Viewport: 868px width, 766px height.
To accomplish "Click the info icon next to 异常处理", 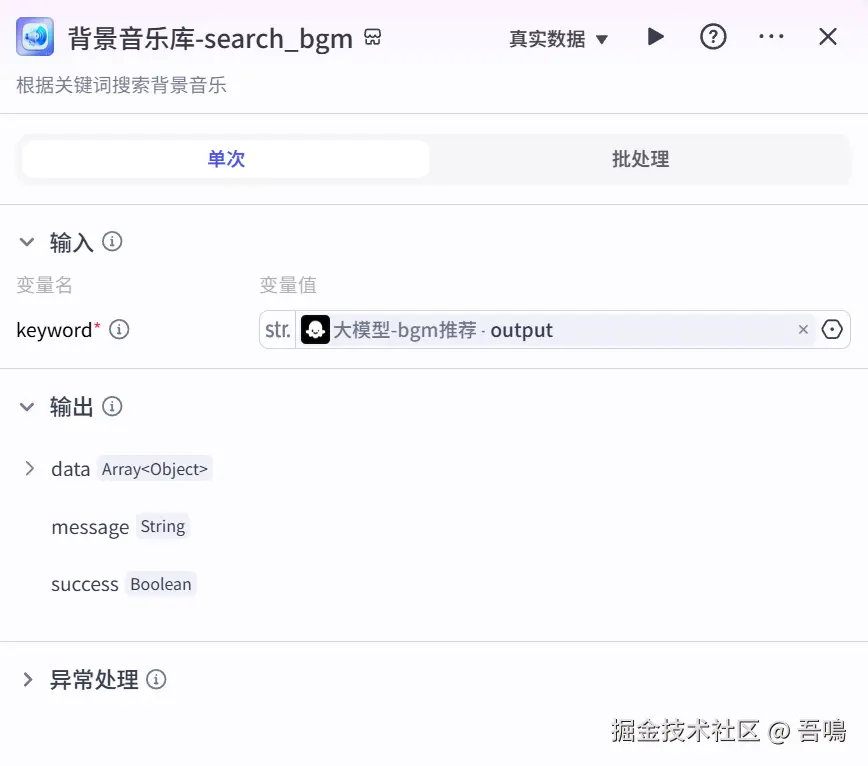I will click(x=156, y=679).
